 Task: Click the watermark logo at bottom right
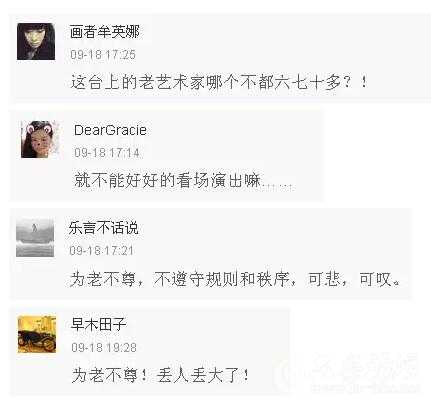[350, 373]
